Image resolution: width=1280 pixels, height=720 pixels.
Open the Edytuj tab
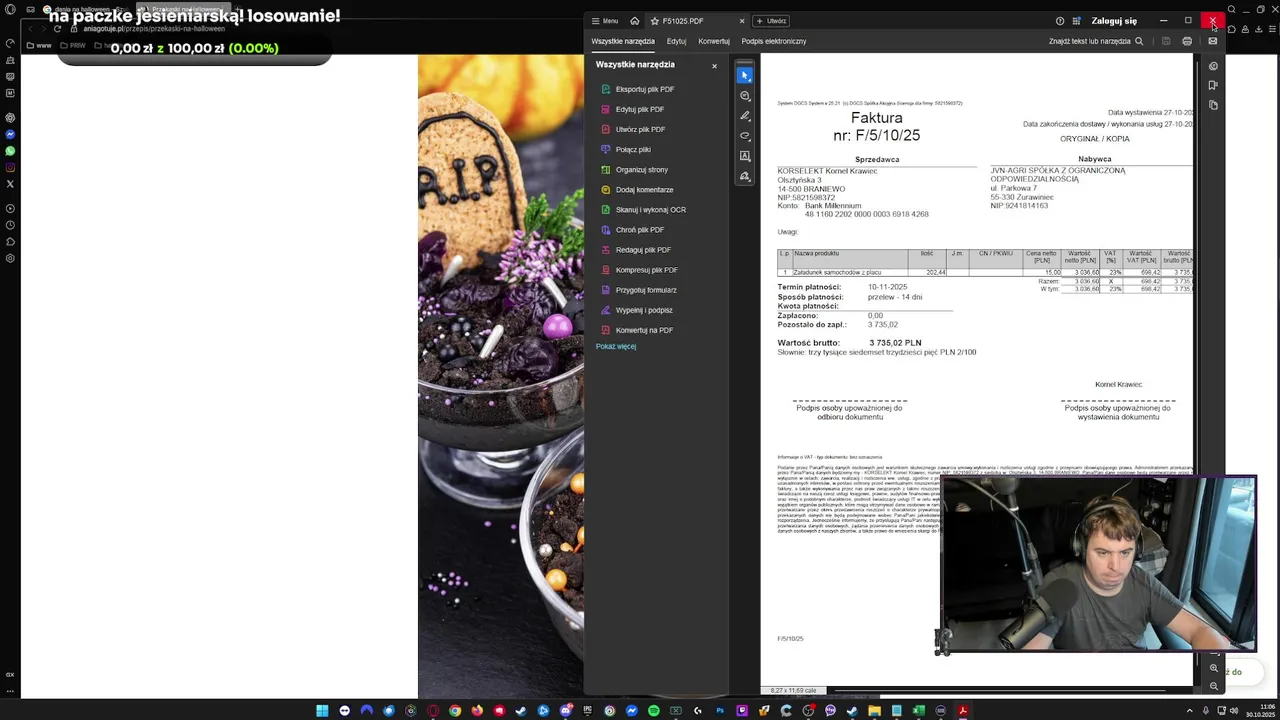point(676,41)
